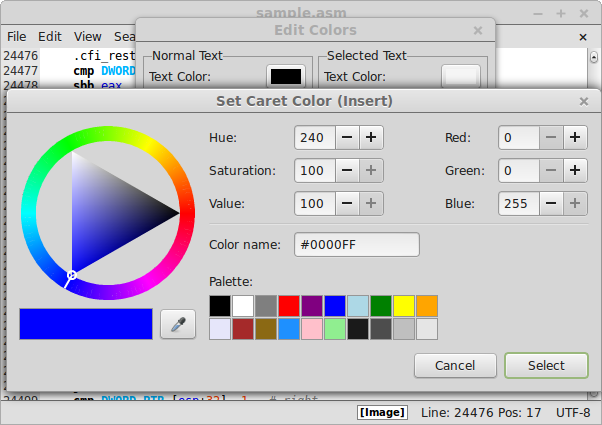
Task: Choose the purple palette swatch
Action: coord(312,306)
